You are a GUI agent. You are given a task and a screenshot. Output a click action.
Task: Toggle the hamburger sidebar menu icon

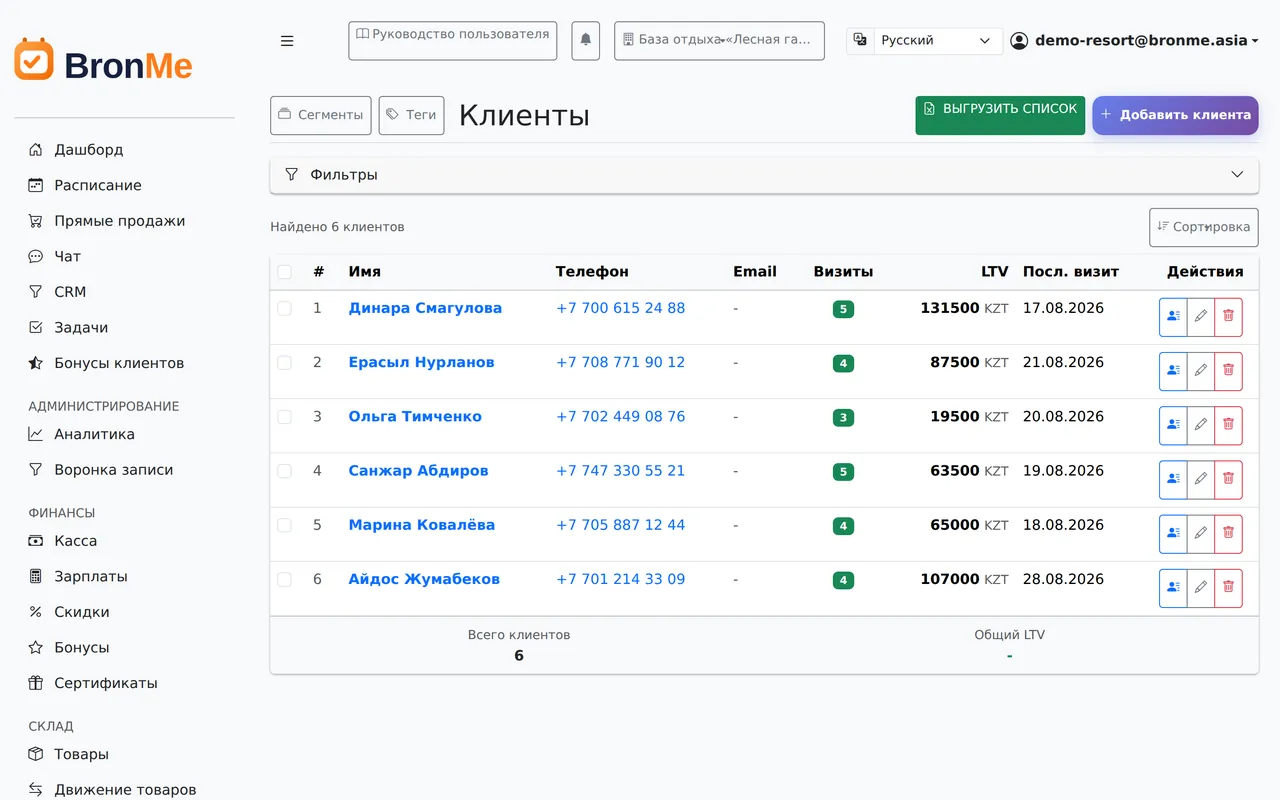[287, 41]
